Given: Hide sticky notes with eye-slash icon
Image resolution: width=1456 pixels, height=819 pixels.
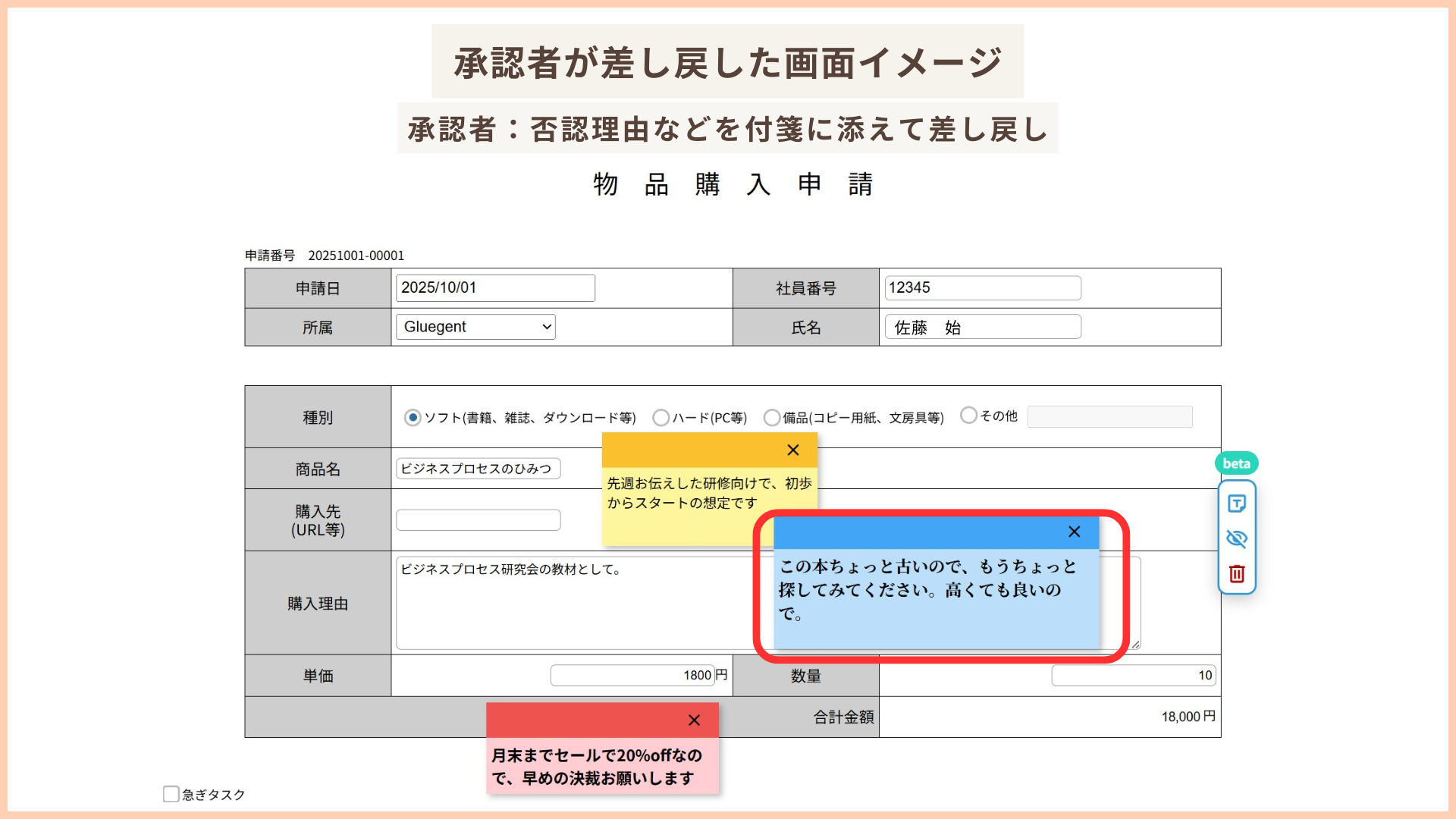Looking at the screenshot, I should point(1237,538).
